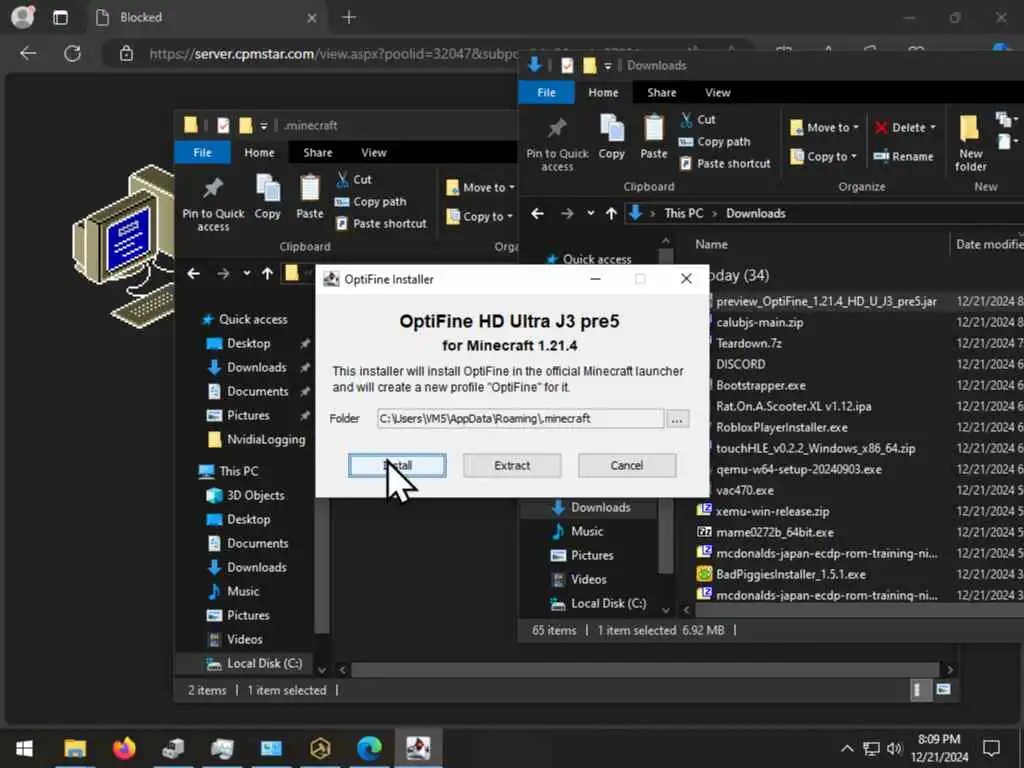1024x768 pixels.
Task: Open the Share tab in the Downloads window
Action: [662, 93]
